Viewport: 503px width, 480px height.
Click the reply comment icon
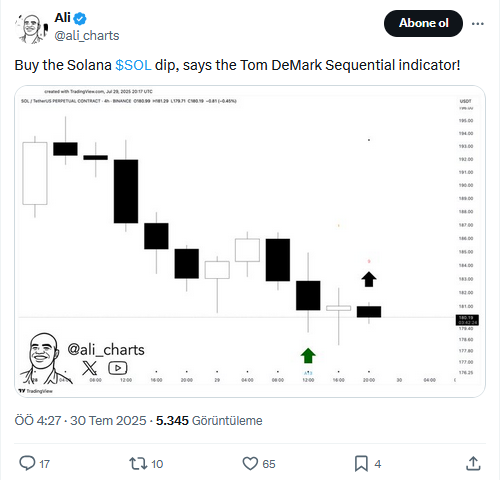(x=27, y=463)
